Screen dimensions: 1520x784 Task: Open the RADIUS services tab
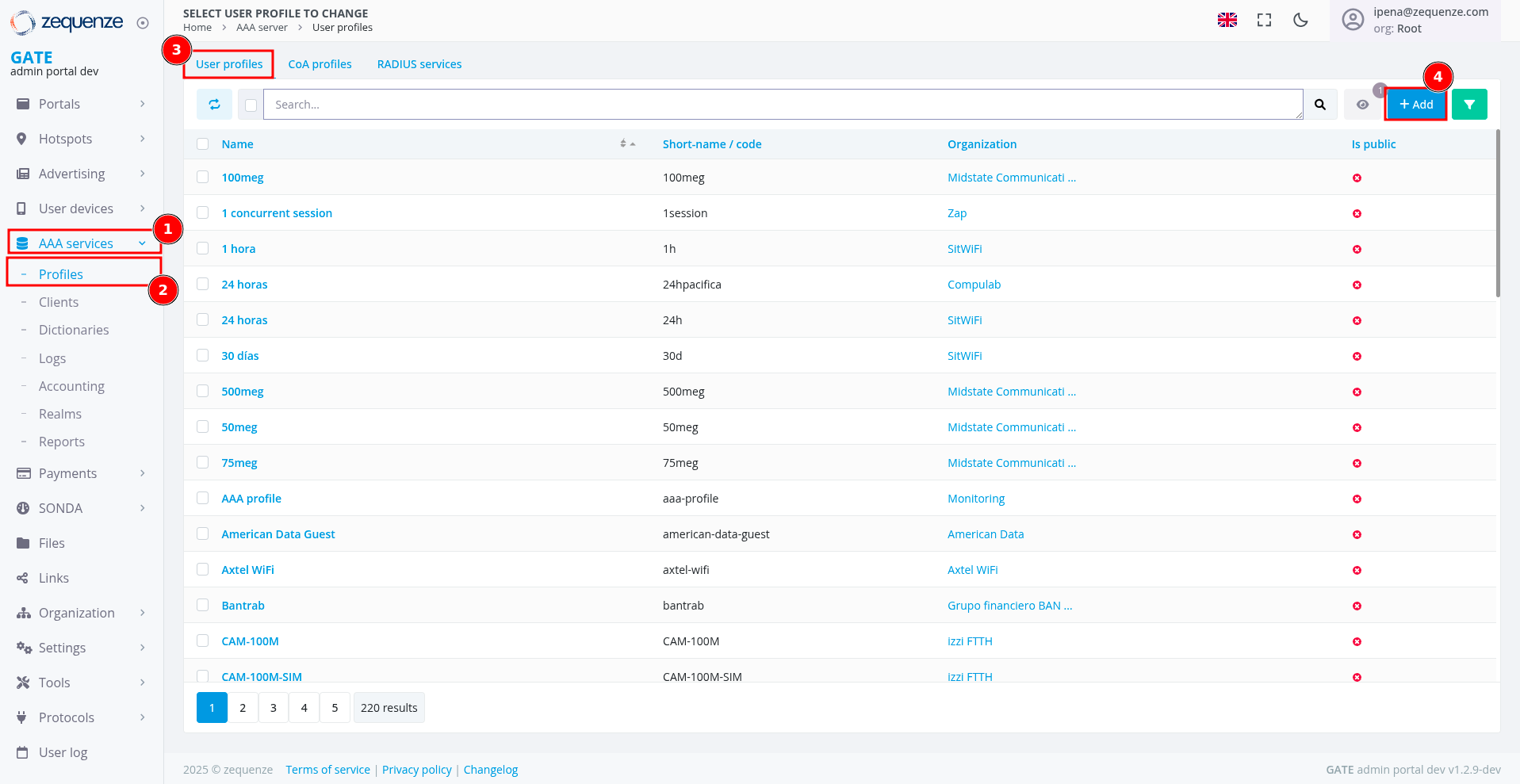coord(419,64)
